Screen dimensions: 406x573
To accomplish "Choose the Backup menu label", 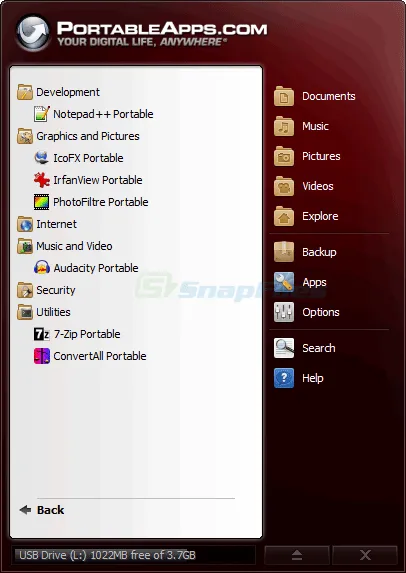I will coord(319,252).
